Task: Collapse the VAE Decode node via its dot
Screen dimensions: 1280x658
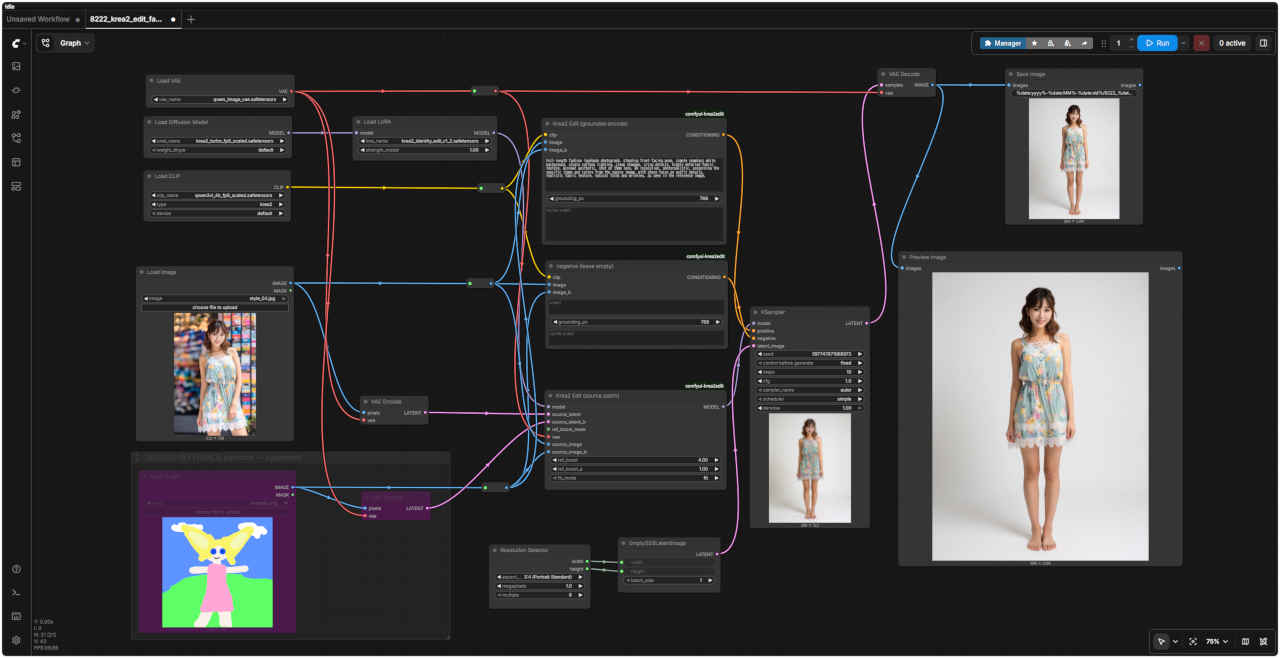Action: coord(882,74)
